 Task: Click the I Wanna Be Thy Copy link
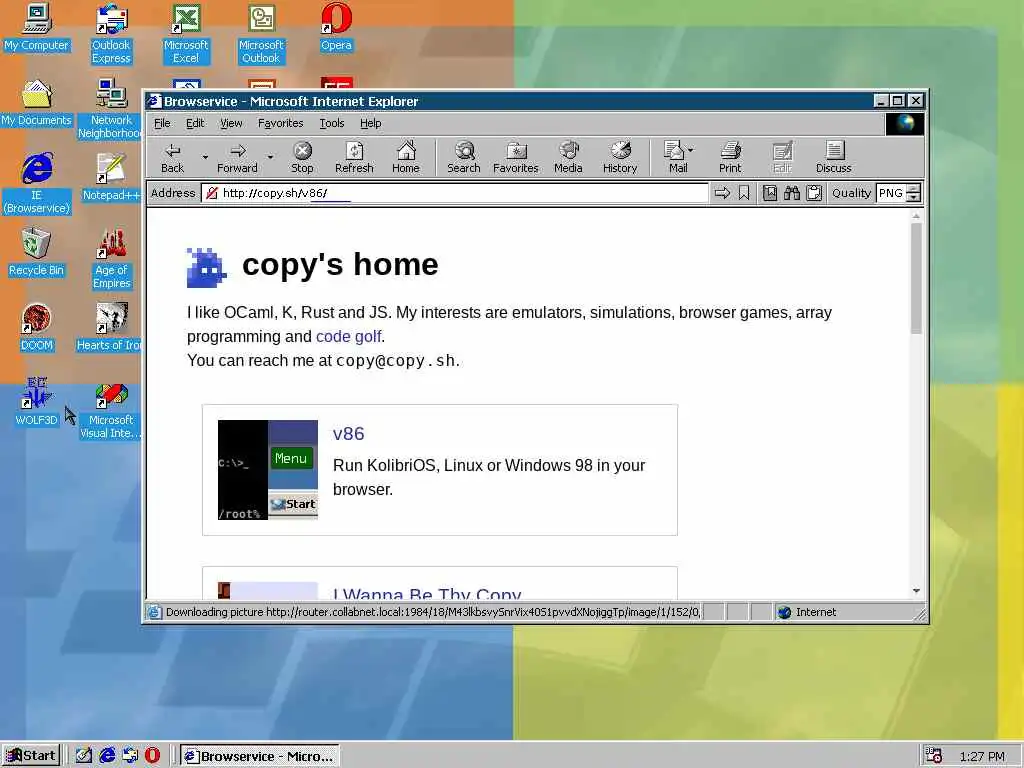[x=427, y=593]
